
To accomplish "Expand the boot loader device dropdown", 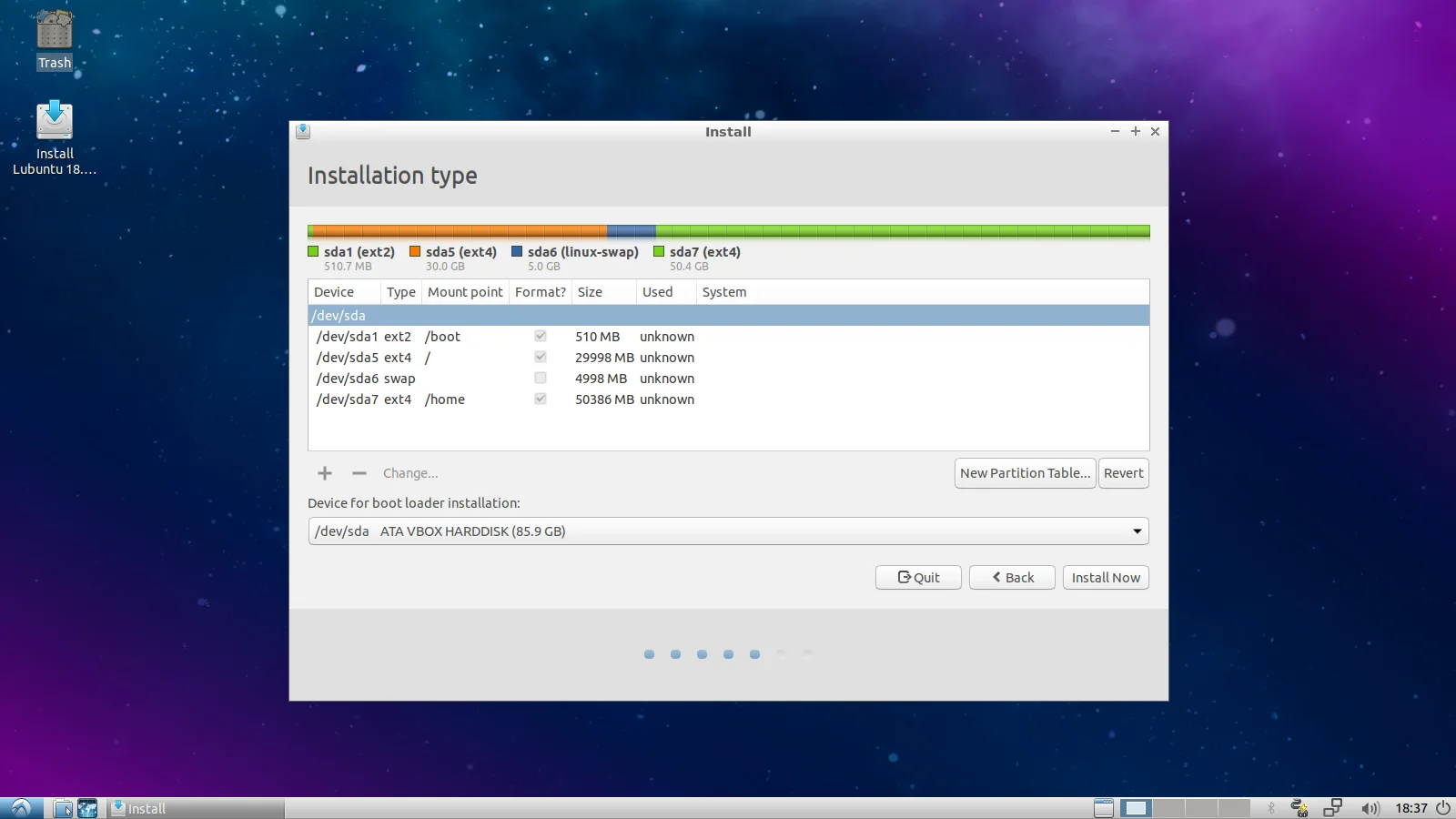I will (x=1137, y=531).
